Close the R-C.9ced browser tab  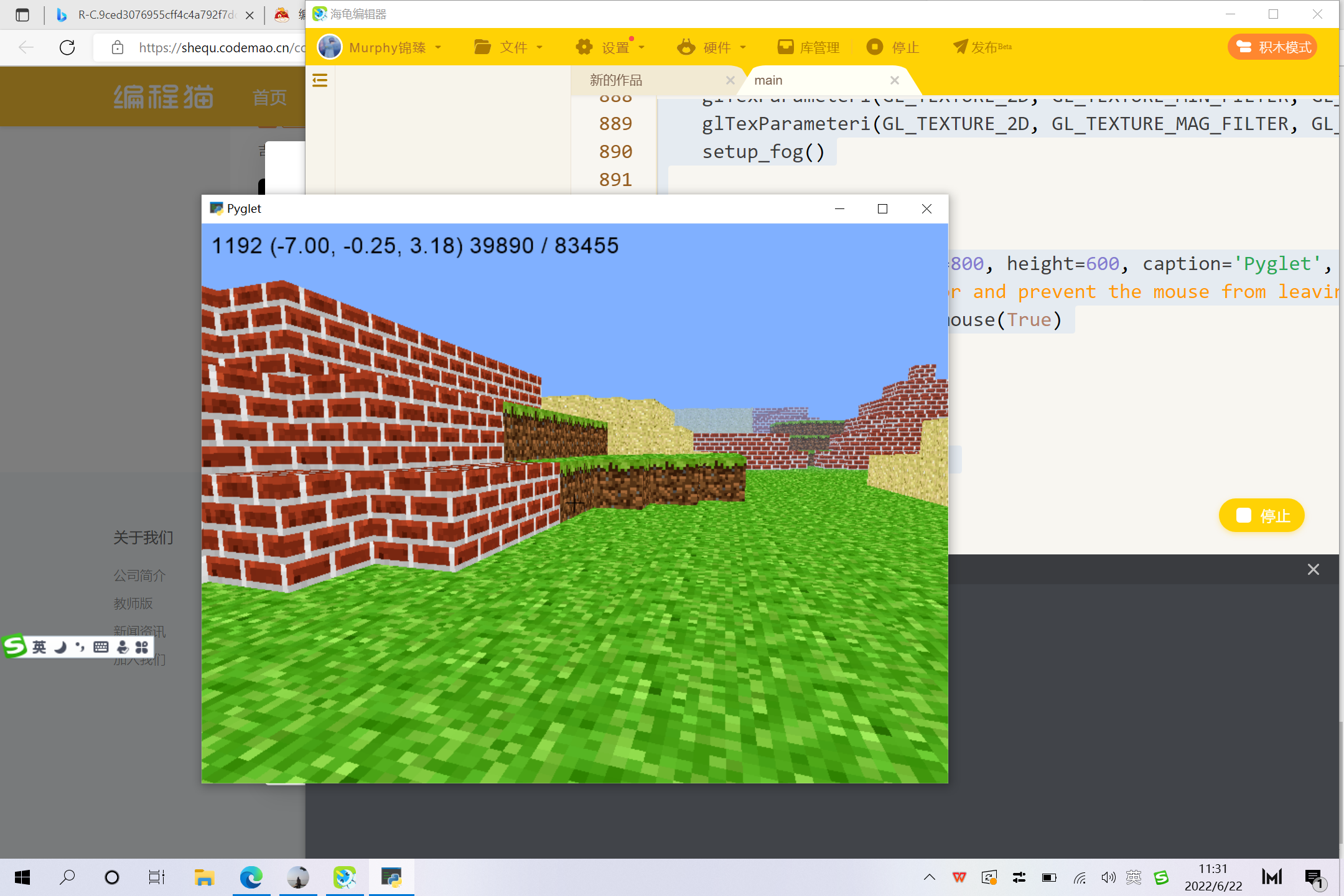pyautogui.click(x=250, y=15)
